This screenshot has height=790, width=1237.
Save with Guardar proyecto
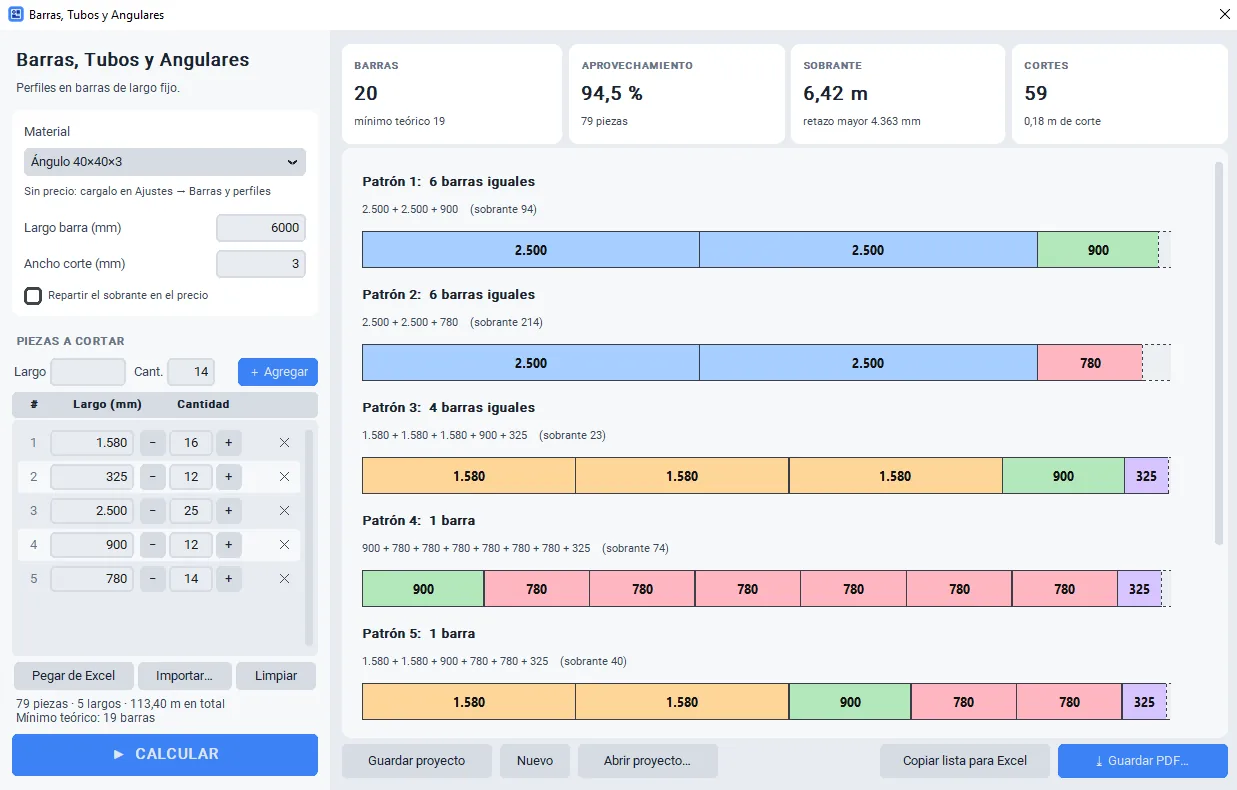click(417, 761)
